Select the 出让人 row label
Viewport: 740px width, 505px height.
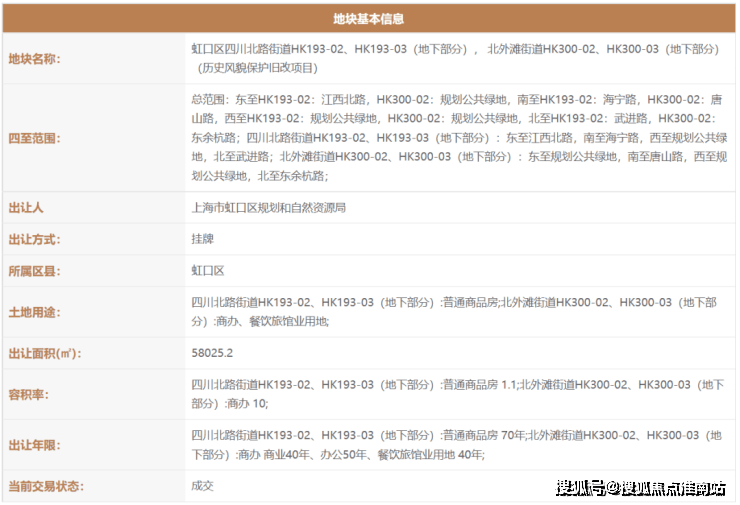(27, 208)
